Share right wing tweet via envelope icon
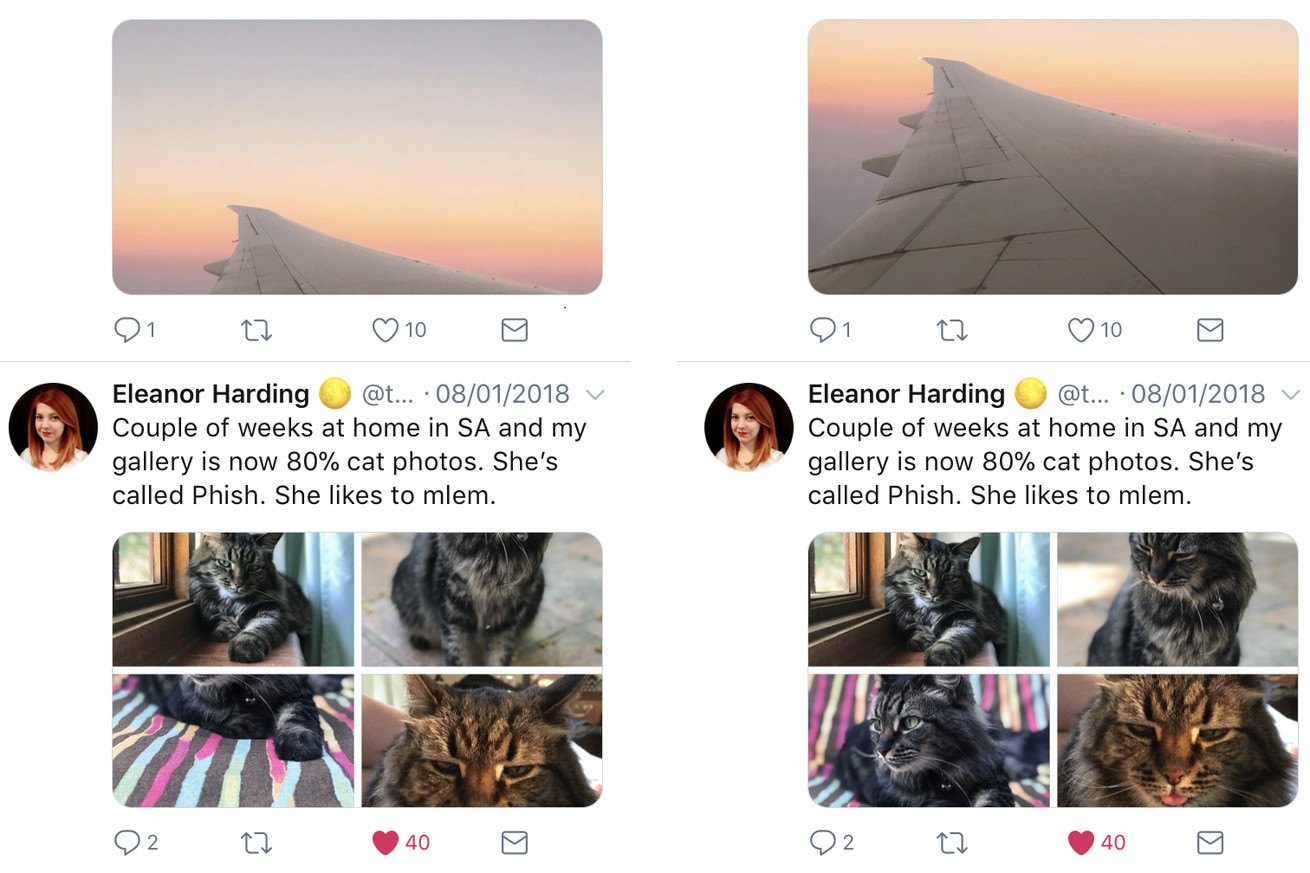This screenshot has height=873, width=1310. (1210, 330)
